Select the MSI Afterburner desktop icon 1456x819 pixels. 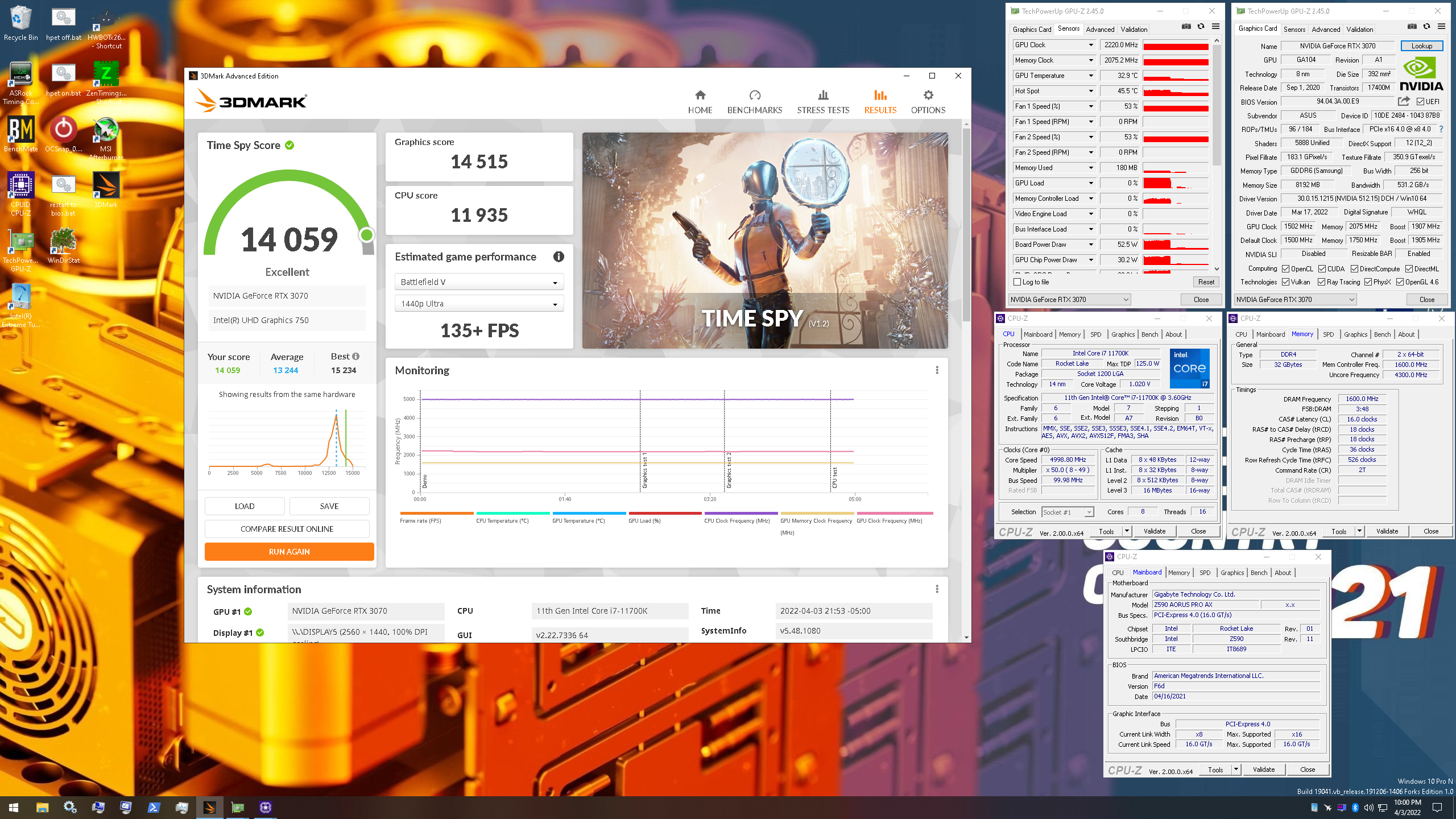tap(106, 139)
